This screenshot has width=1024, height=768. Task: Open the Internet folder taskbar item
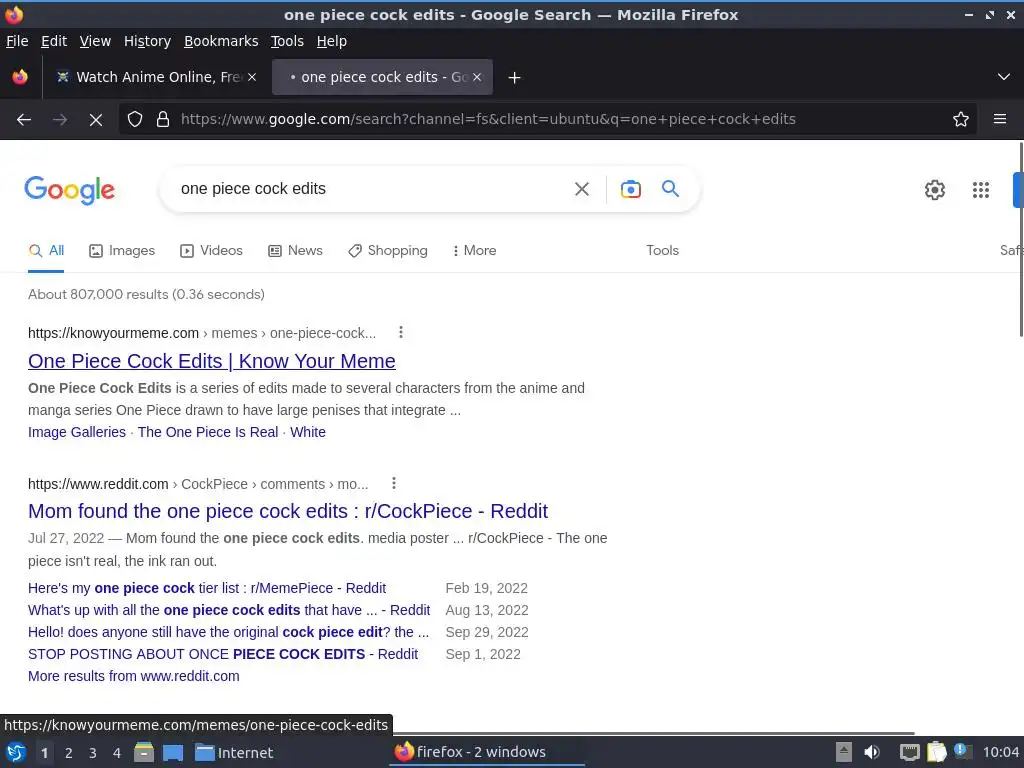[x=234, y=753]
